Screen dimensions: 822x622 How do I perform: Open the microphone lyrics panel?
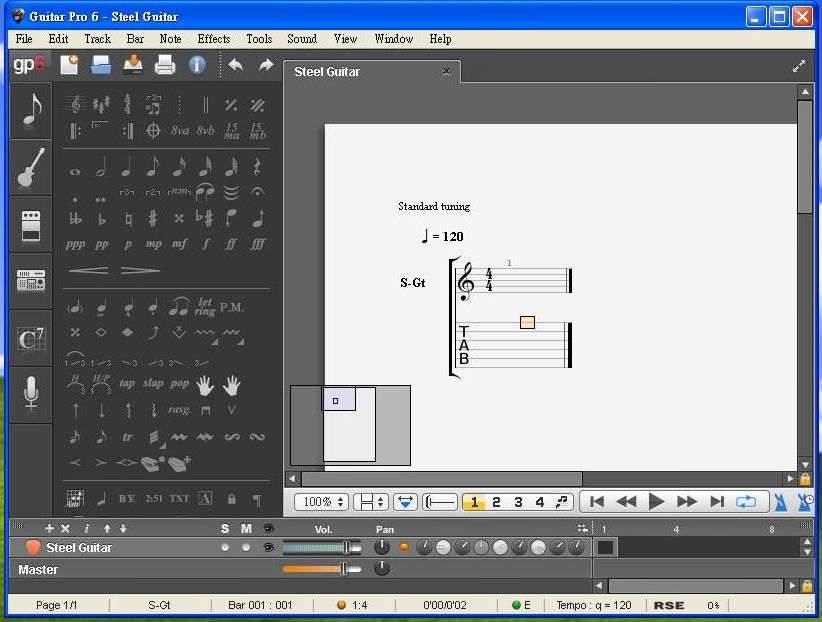pos(30,393)
